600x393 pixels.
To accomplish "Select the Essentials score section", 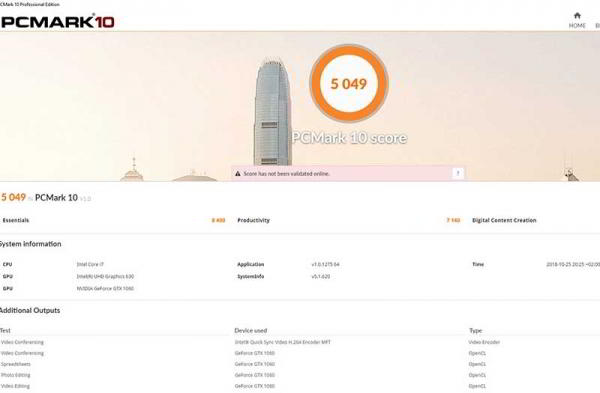I will tap(114, 220).
